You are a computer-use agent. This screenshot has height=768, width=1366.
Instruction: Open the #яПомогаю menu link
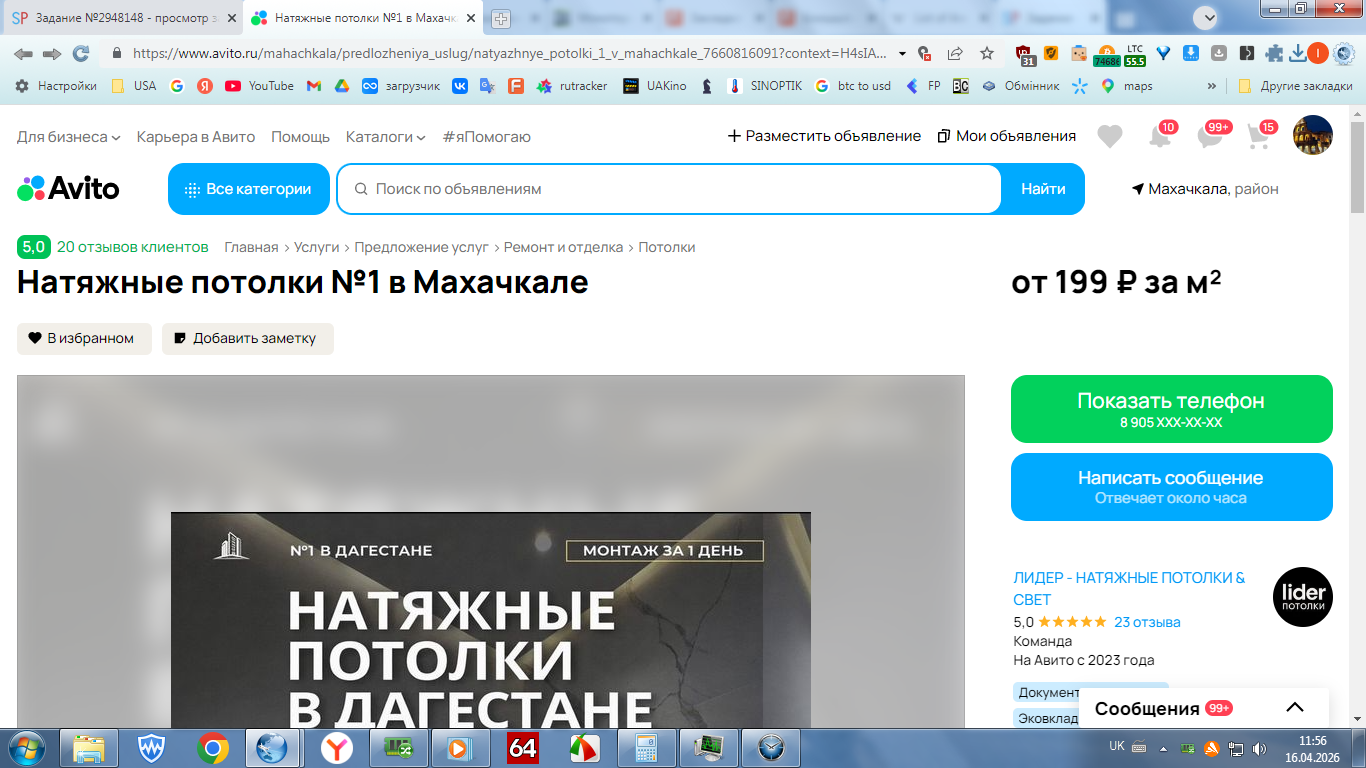coord(486,136)
